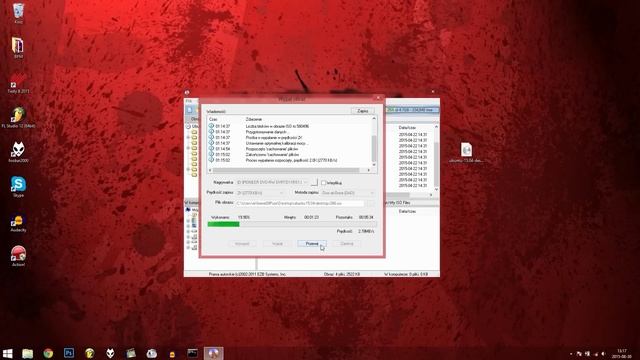Click the greyed Zamknij button
640x360 pixels.
click(x=347, y=244)
